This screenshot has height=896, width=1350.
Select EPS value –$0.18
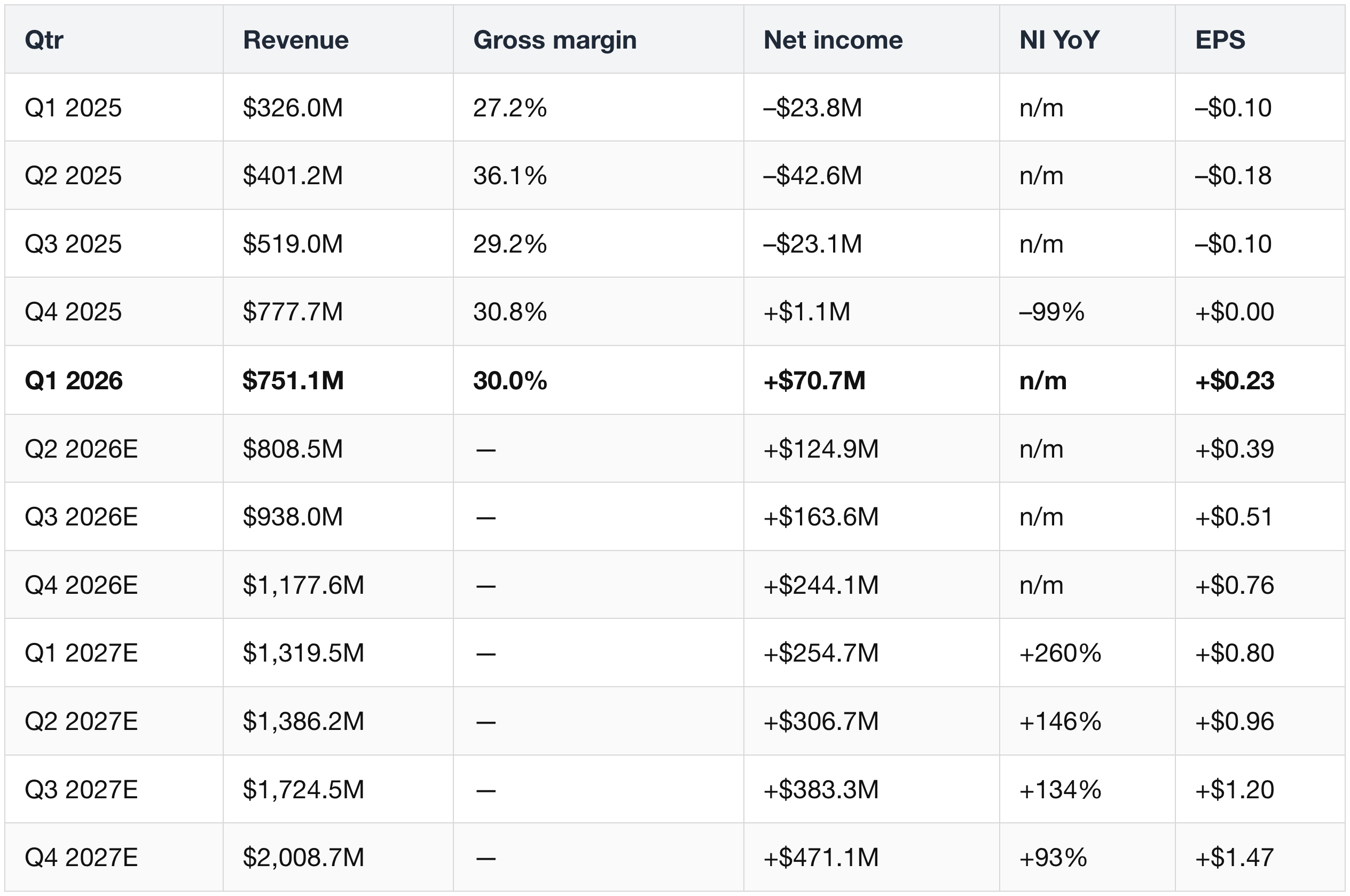[x=1233, y=176]
